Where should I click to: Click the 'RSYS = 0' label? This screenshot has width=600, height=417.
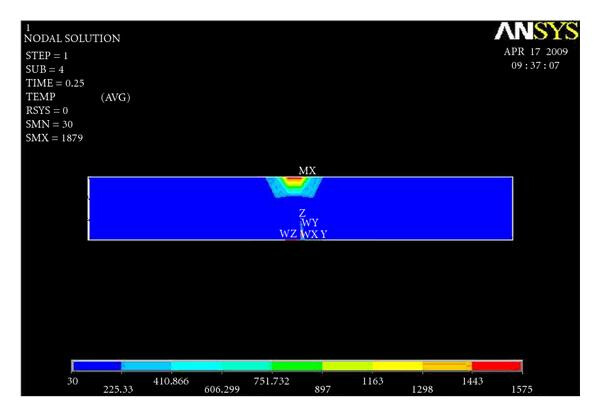pos(47,111)
